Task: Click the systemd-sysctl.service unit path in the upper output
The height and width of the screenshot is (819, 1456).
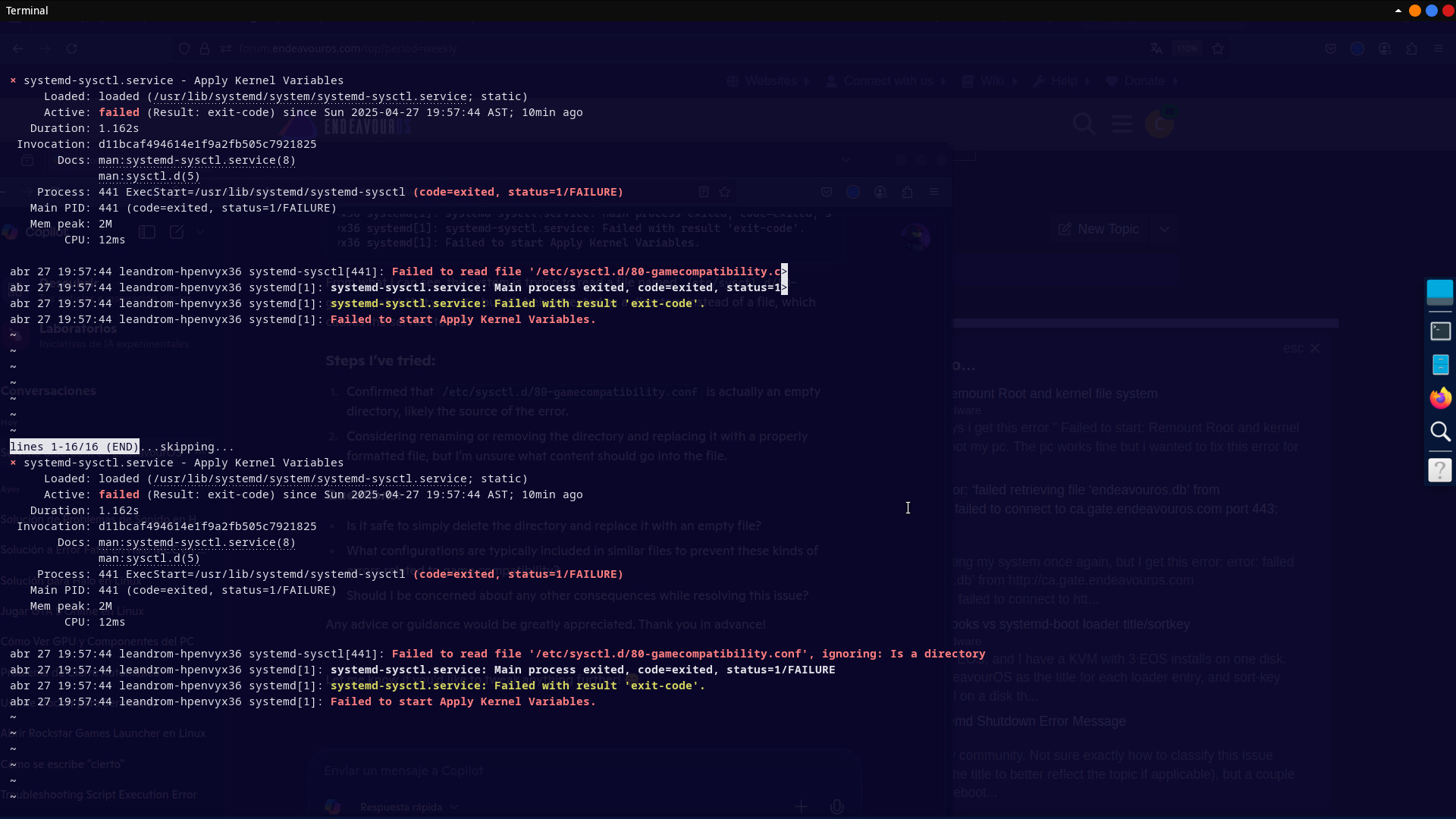Action: coord(309,96)
